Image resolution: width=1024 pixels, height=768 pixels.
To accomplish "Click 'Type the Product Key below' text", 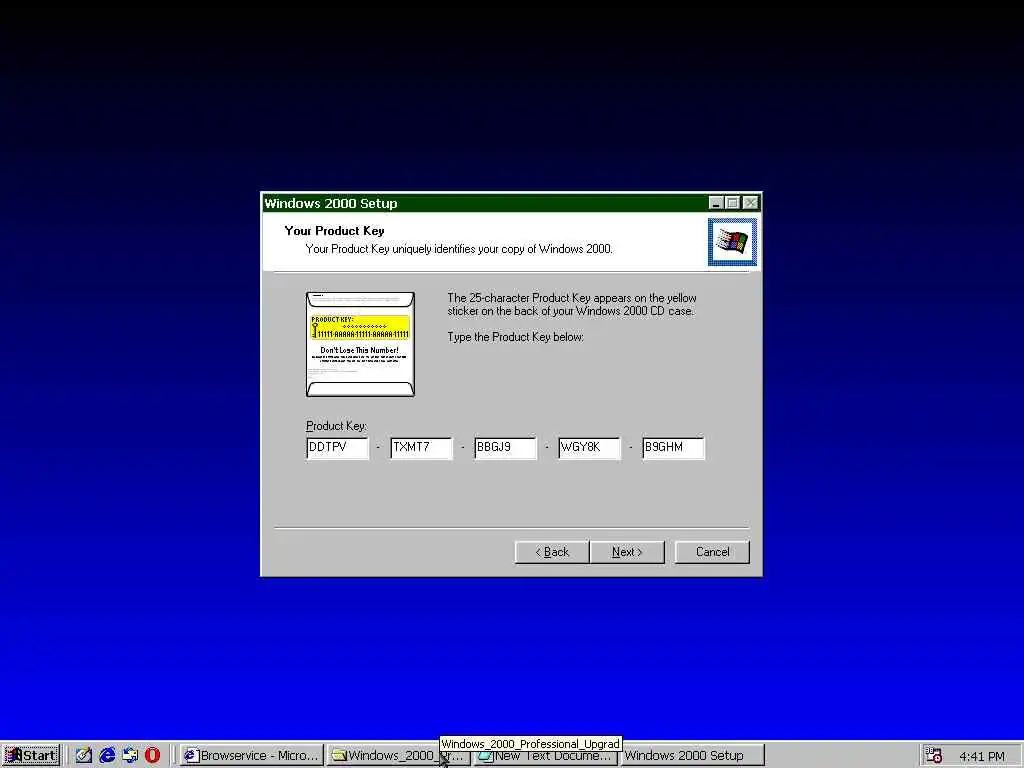I will pos(515,337).
